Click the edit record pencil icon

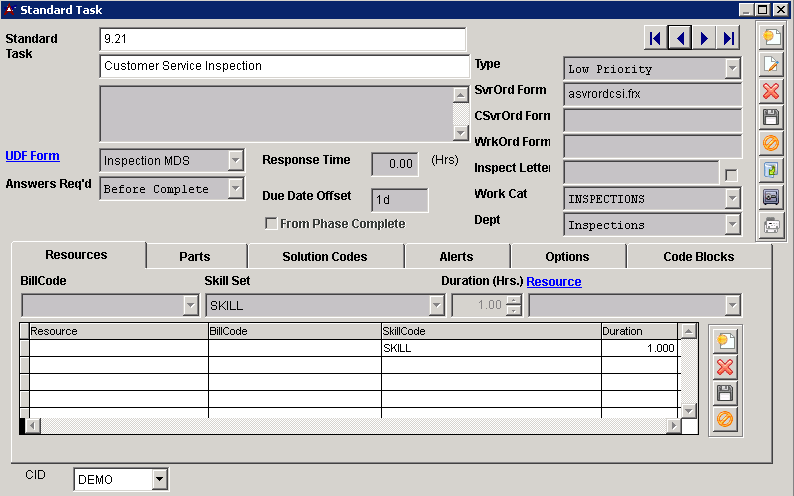pos(771,65)
